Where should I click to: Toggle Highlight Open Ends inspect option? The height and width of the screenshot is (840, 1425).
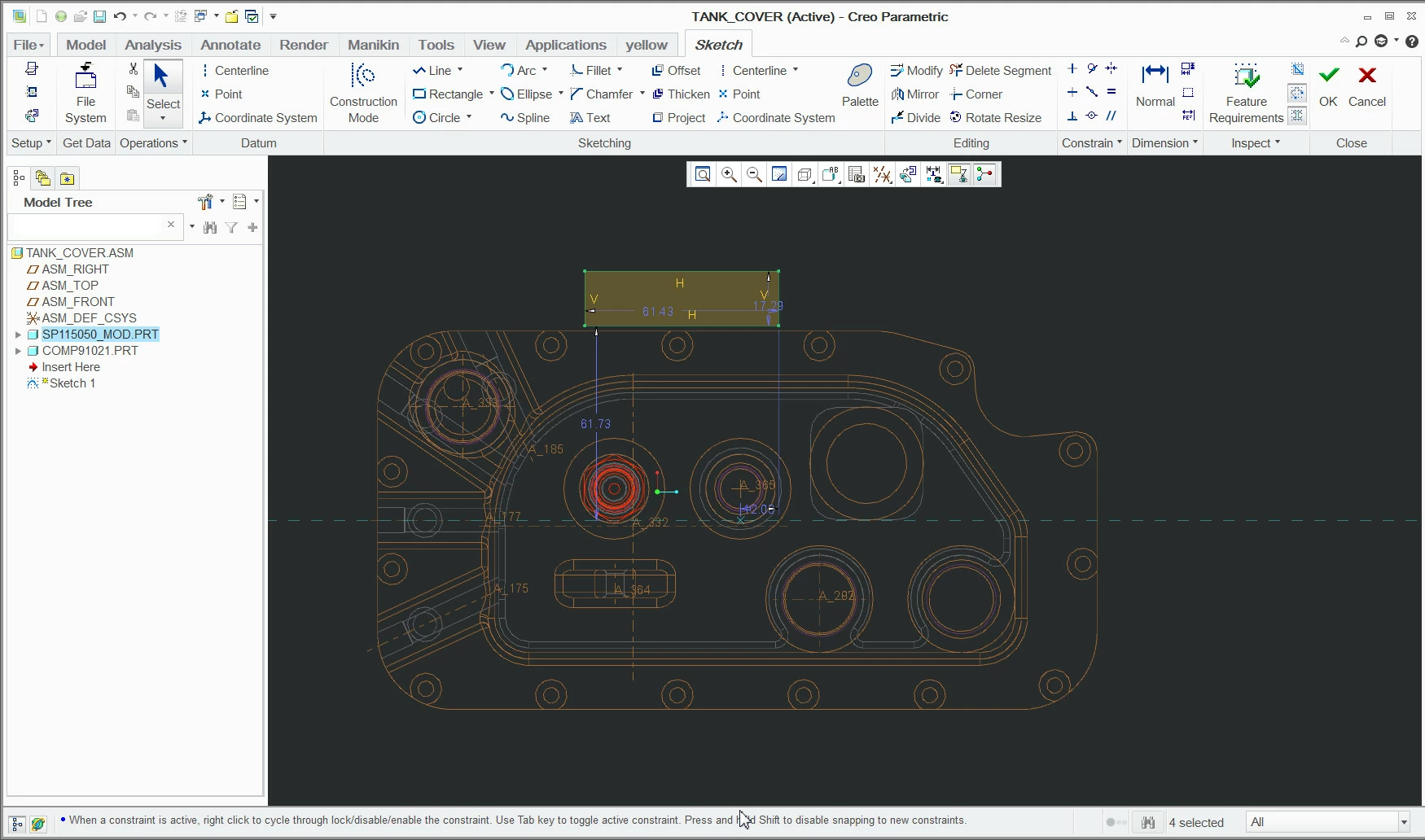click(1297, 93)
